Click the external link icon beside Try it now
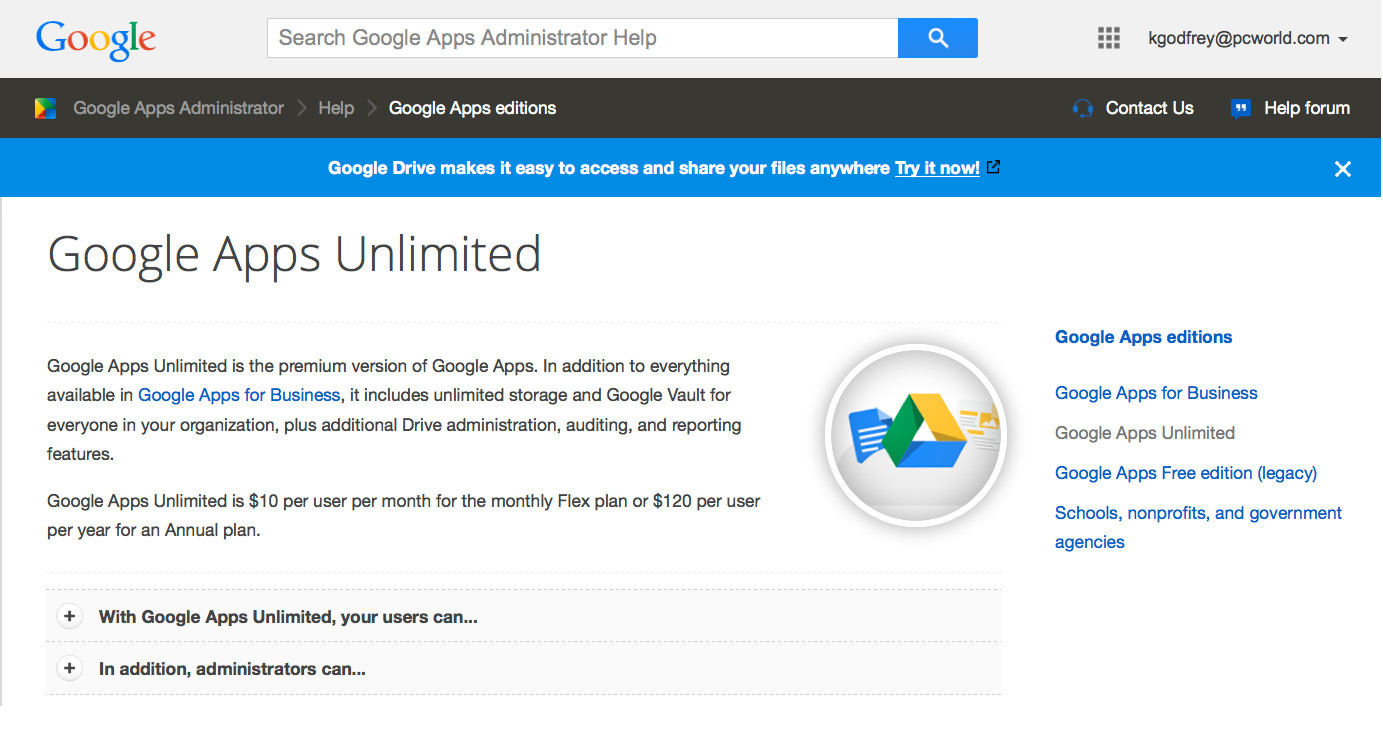This screenshot has width=1383, height=732. click(x=993, y=168)
